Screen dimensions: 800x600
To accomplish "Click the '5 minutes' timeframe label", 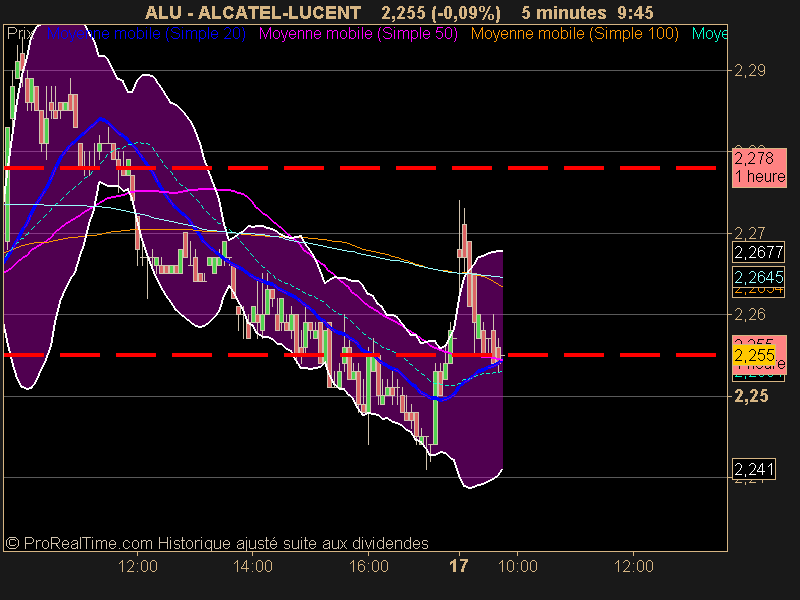I will click(x=564, y=12).
